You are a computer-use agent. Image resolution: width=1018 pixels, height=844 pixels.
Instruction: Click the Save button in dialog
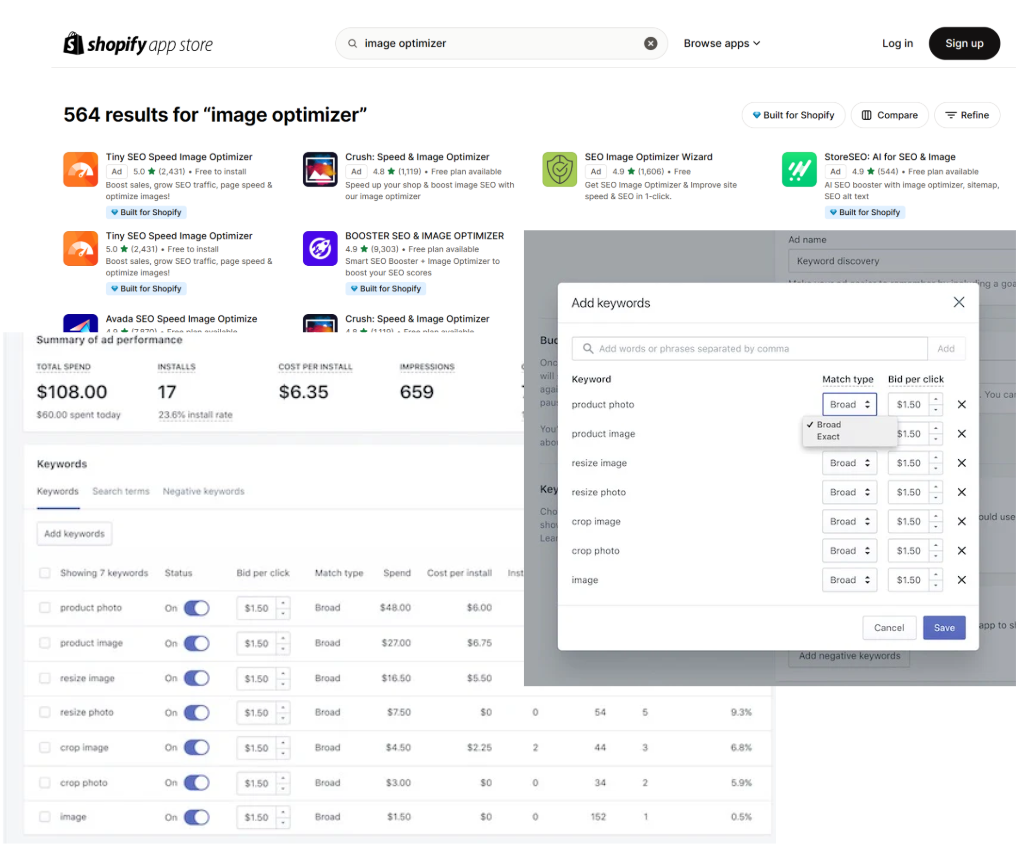tap(943, 628)
